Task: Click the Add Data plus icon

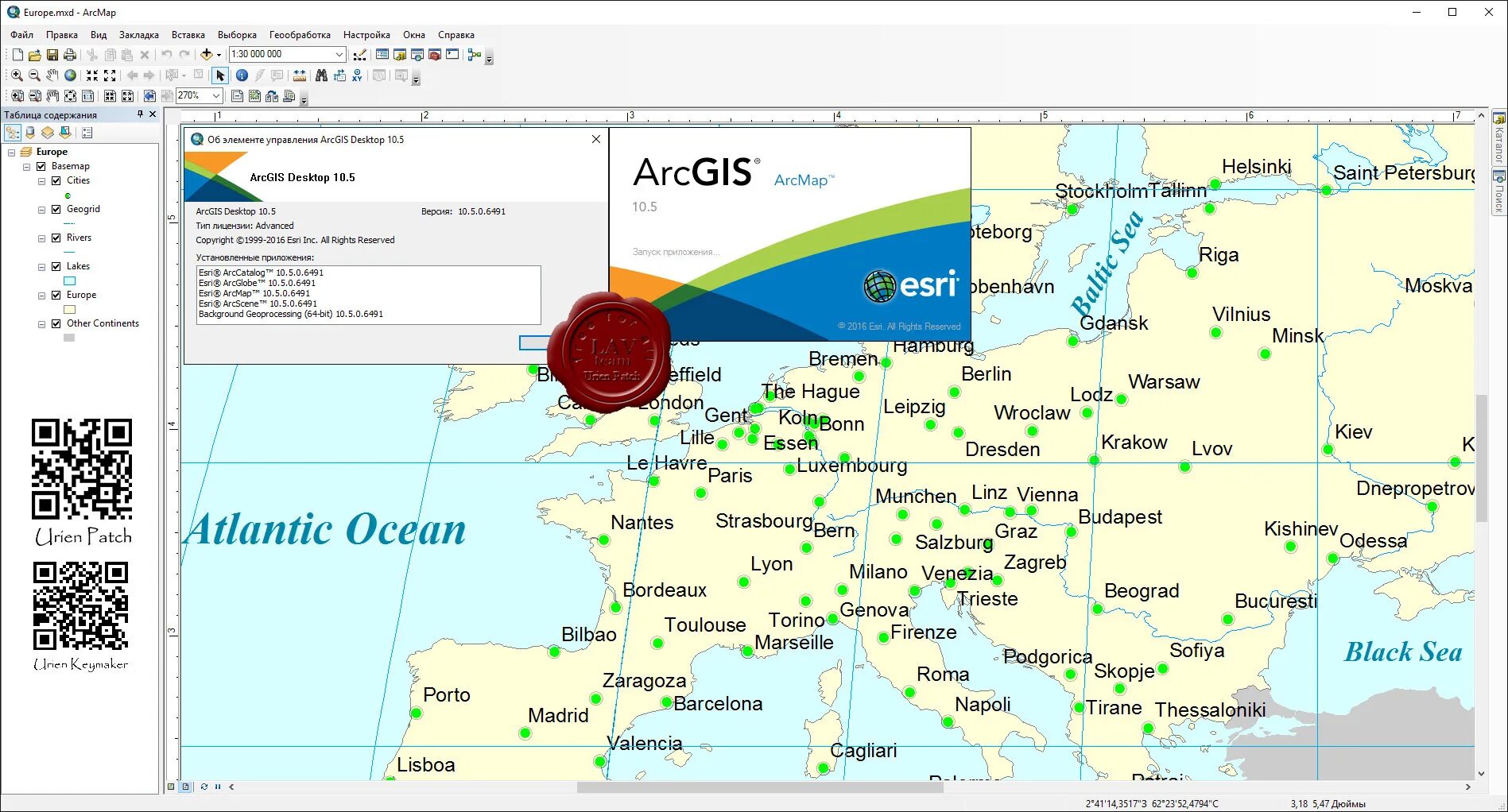Action: (x=207, y=55)
